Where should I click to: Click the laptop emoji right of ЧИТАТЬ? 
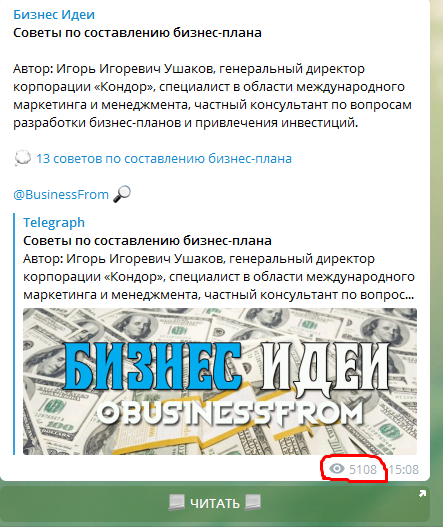[253, 503]
